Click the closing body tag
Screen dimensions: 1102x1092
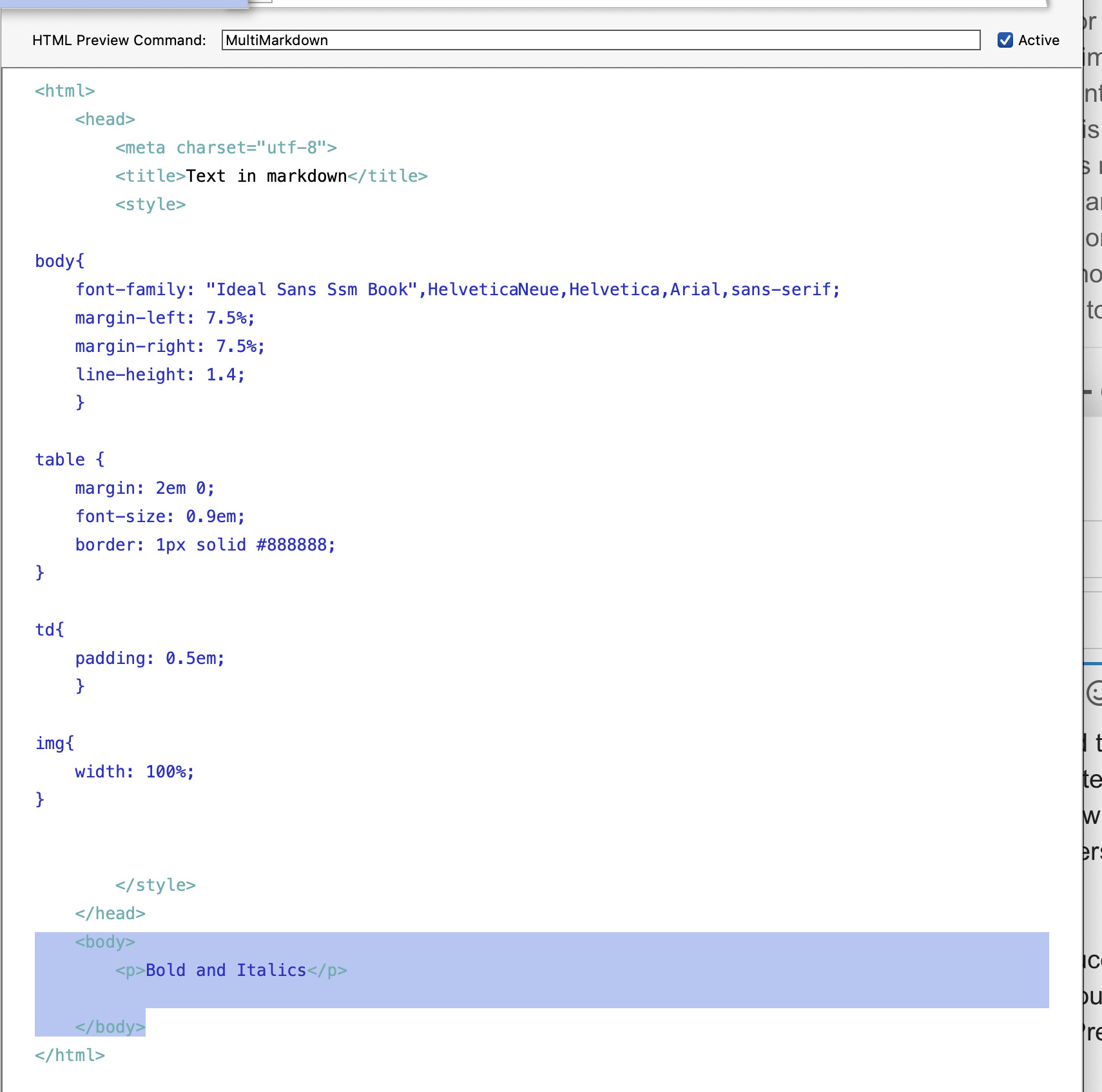[x=110, y=1027]
